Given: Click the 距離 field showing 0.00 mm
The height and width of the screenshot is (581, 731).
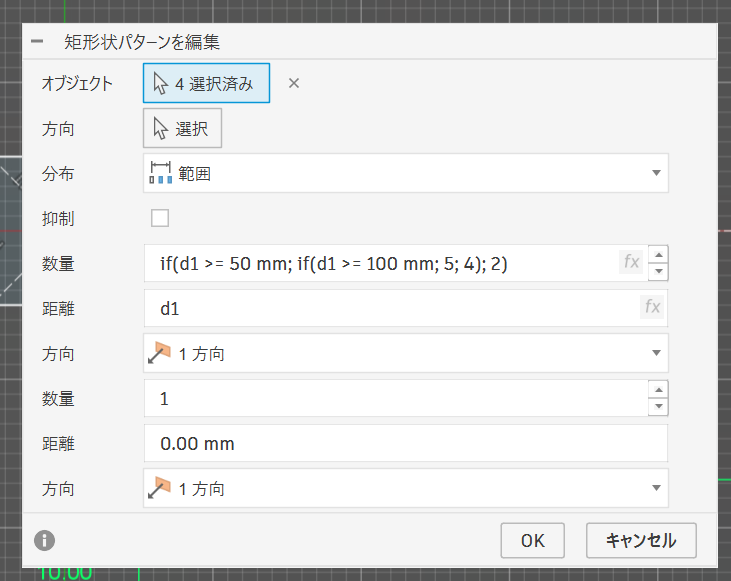Looking at the screenshot, I should [x=406, y=443].
